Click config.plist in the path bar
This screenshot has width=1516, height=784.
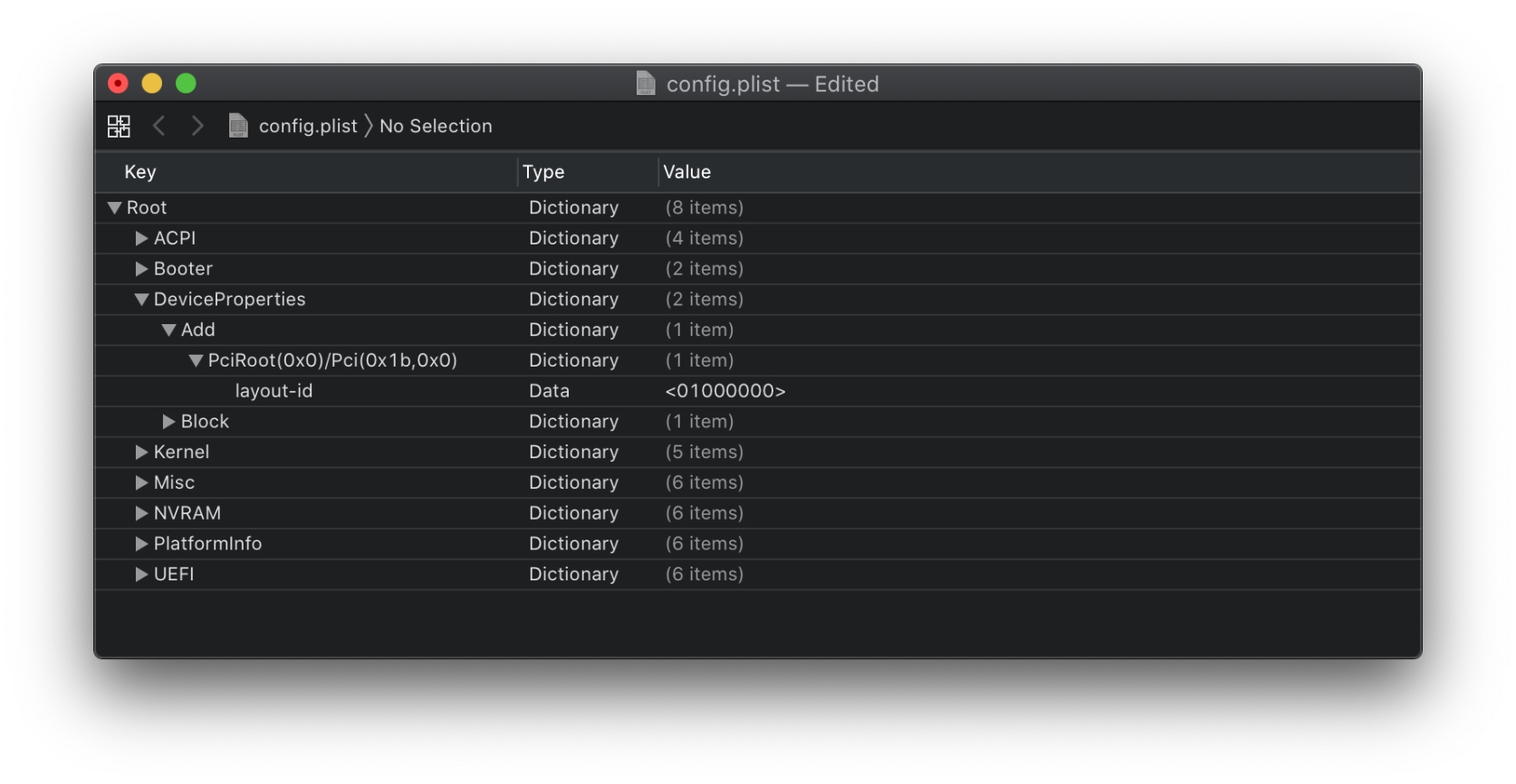pos(308,126)
